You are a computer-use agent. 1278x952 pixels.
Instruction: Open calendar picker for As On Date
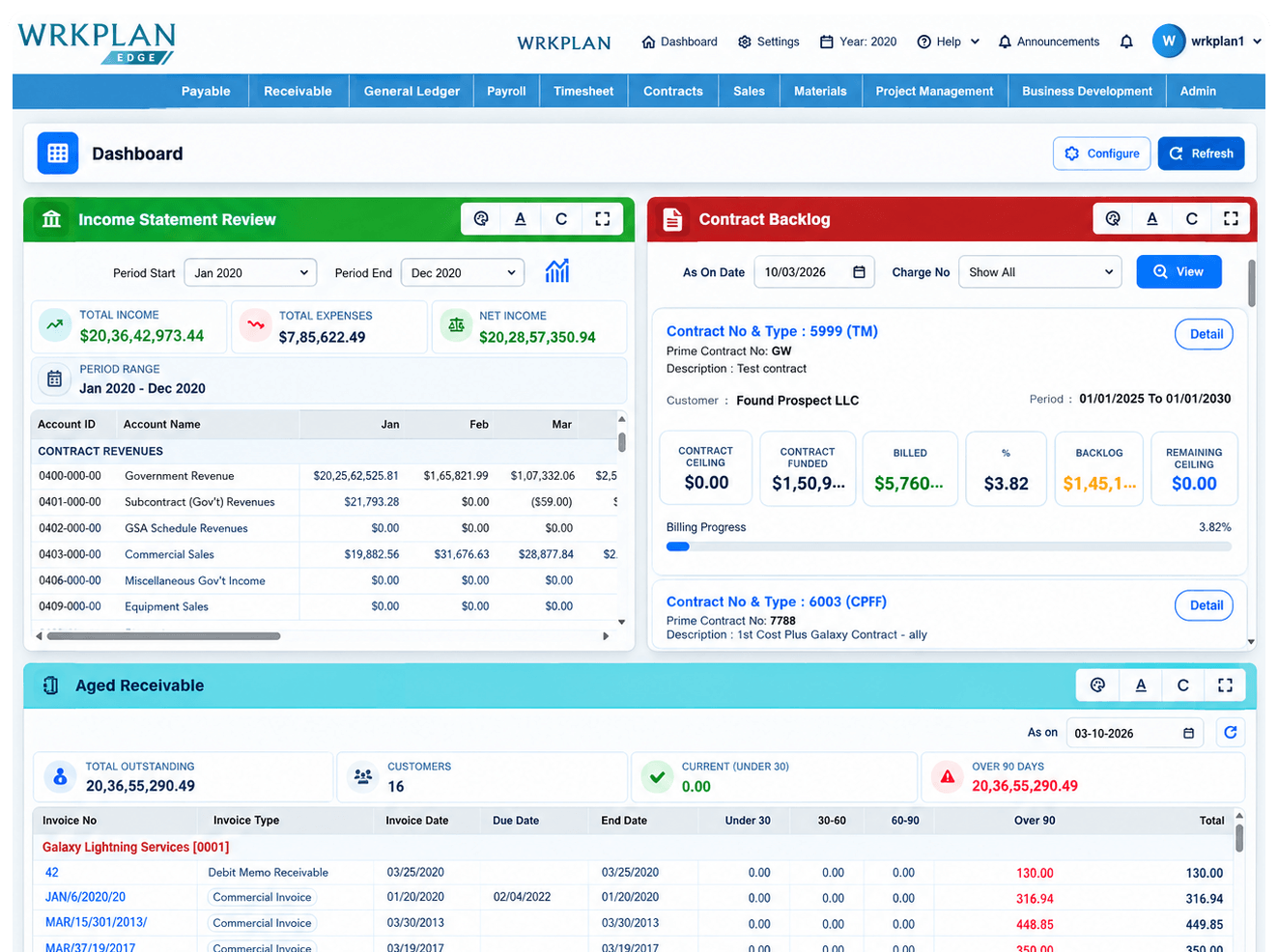point(859,272)
